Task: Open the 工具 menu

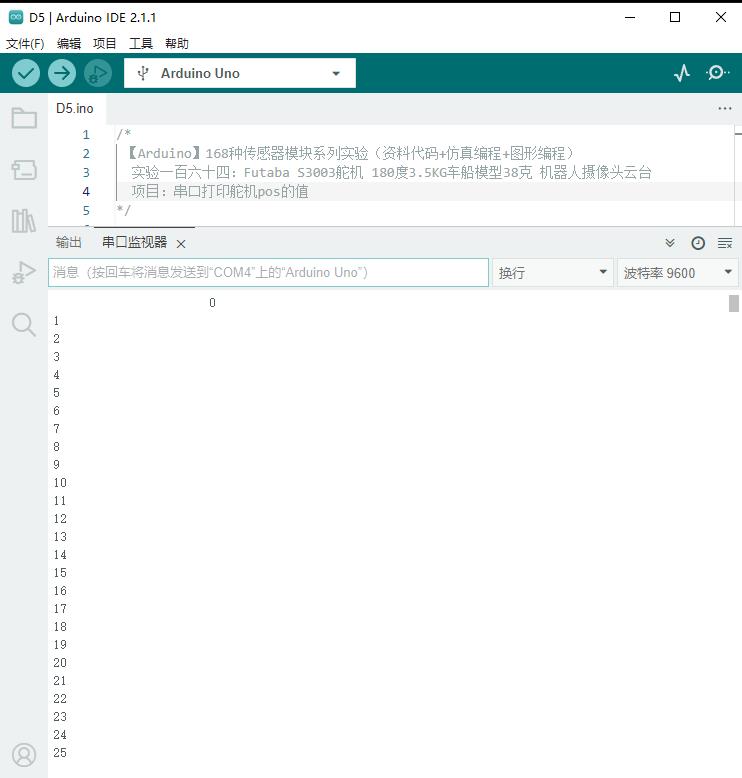Action: click(x=141, y=44)
